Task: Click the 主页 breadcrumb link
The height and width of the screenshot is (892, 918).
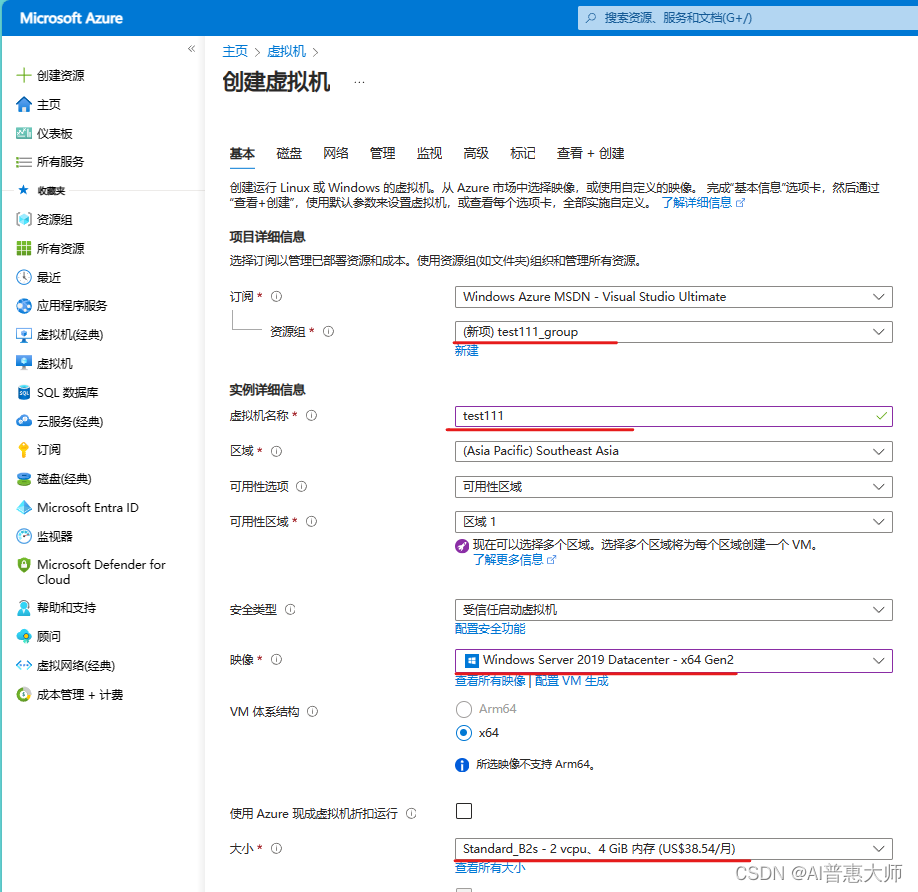Action: 235,52
